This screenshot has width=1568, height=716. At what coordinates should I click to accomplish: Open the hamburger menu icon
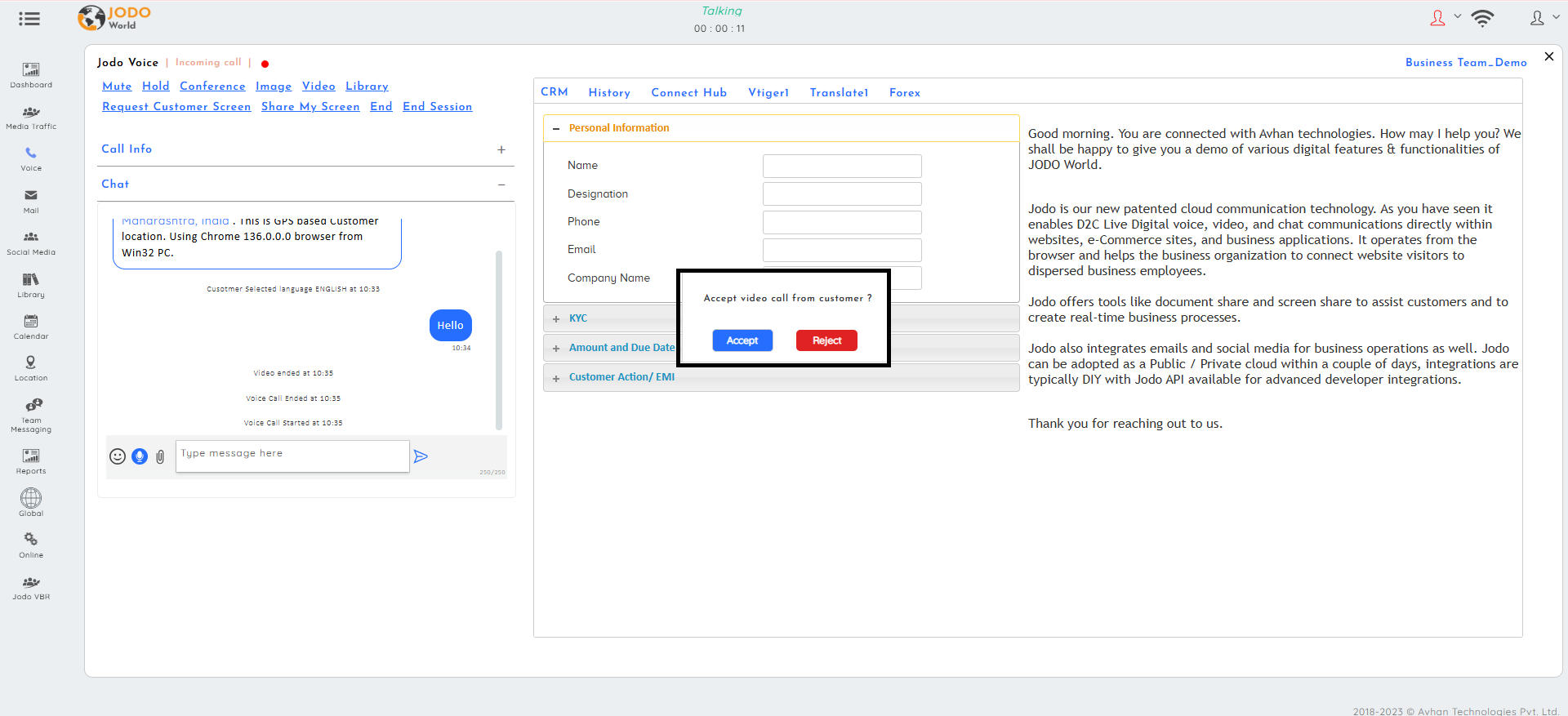29,19
